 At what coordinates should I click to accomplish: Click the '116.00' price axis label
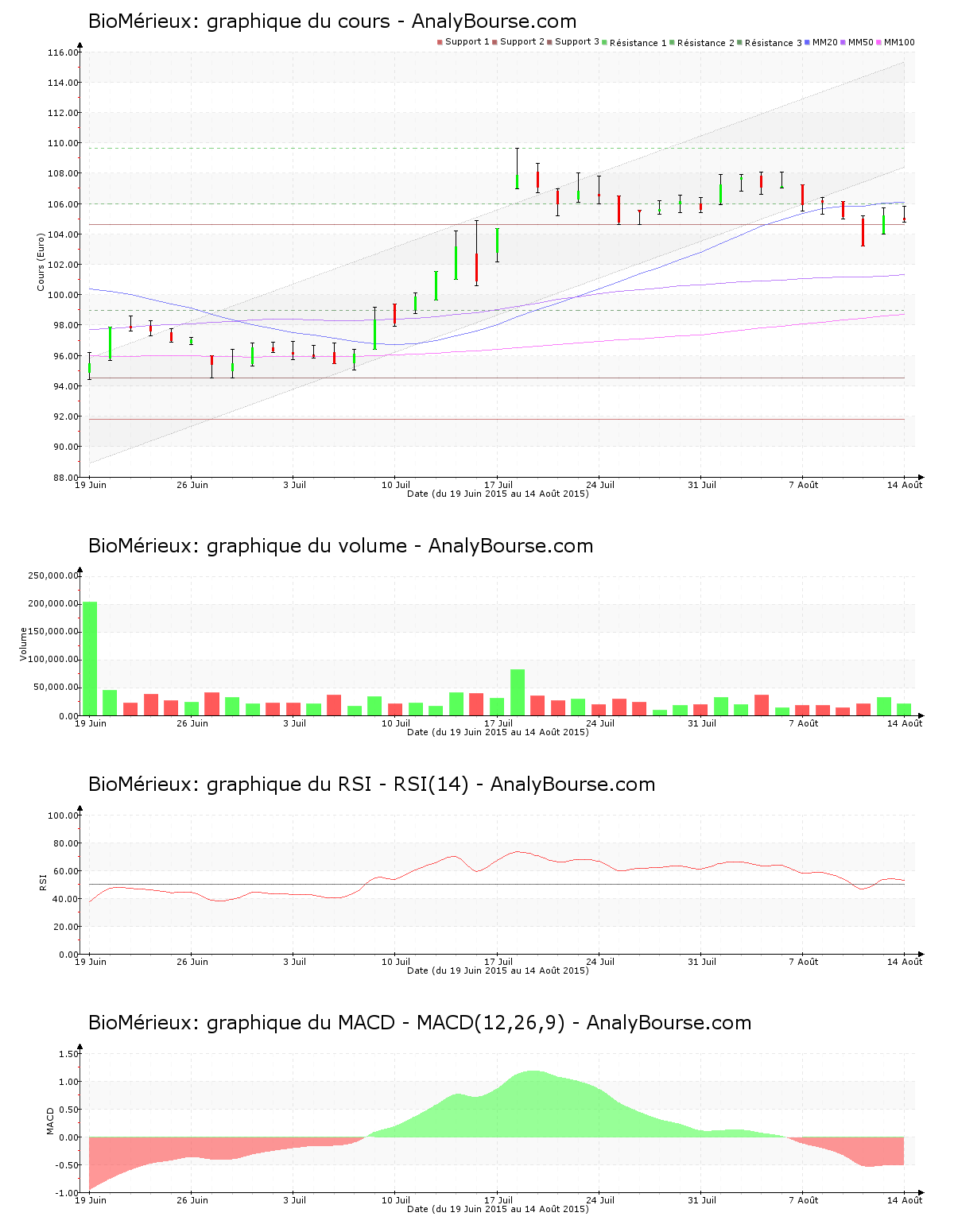pyautogui.click(x=63, y=53)
